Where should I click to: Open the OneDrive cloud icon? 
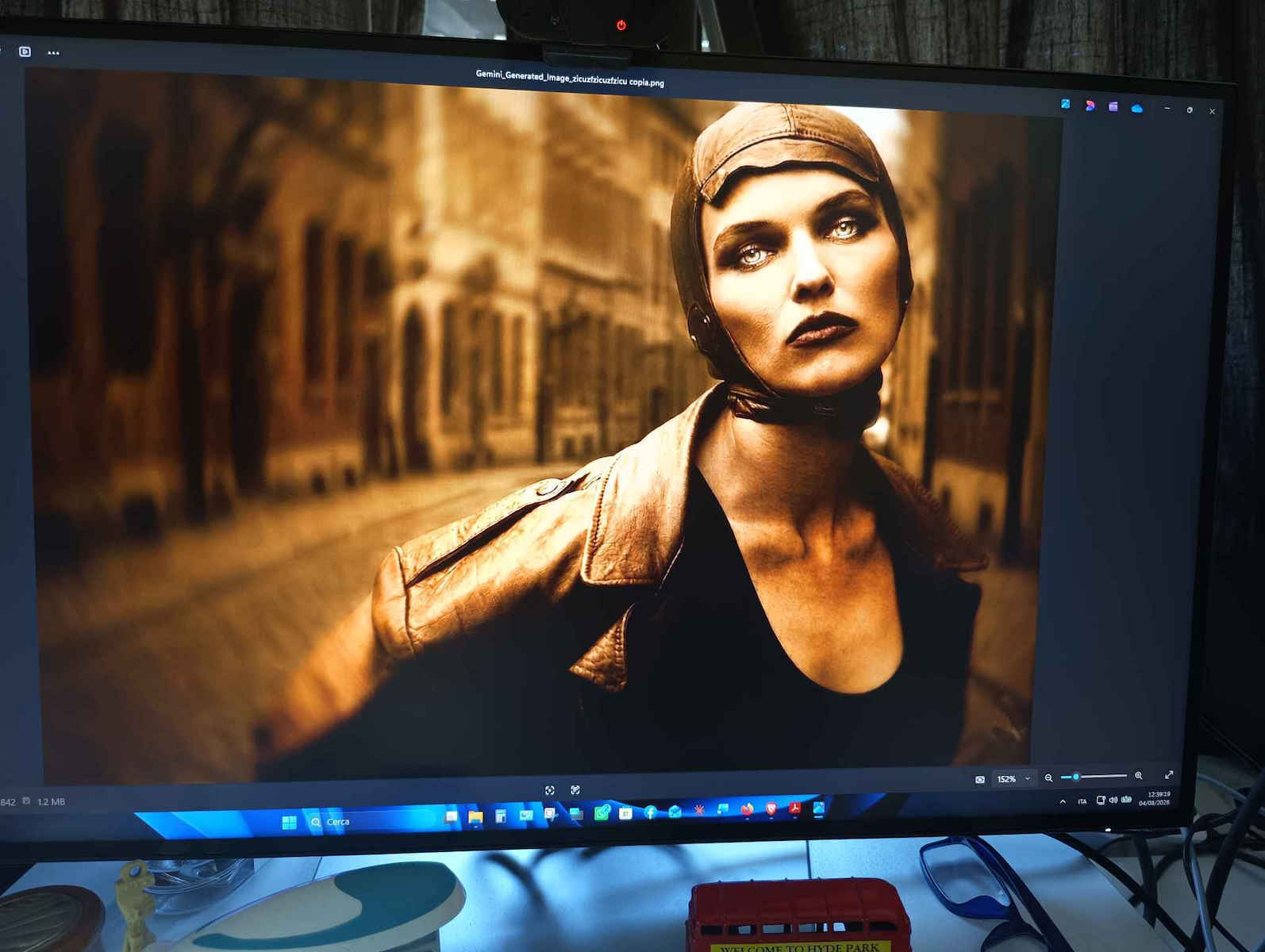(1136, 108)
